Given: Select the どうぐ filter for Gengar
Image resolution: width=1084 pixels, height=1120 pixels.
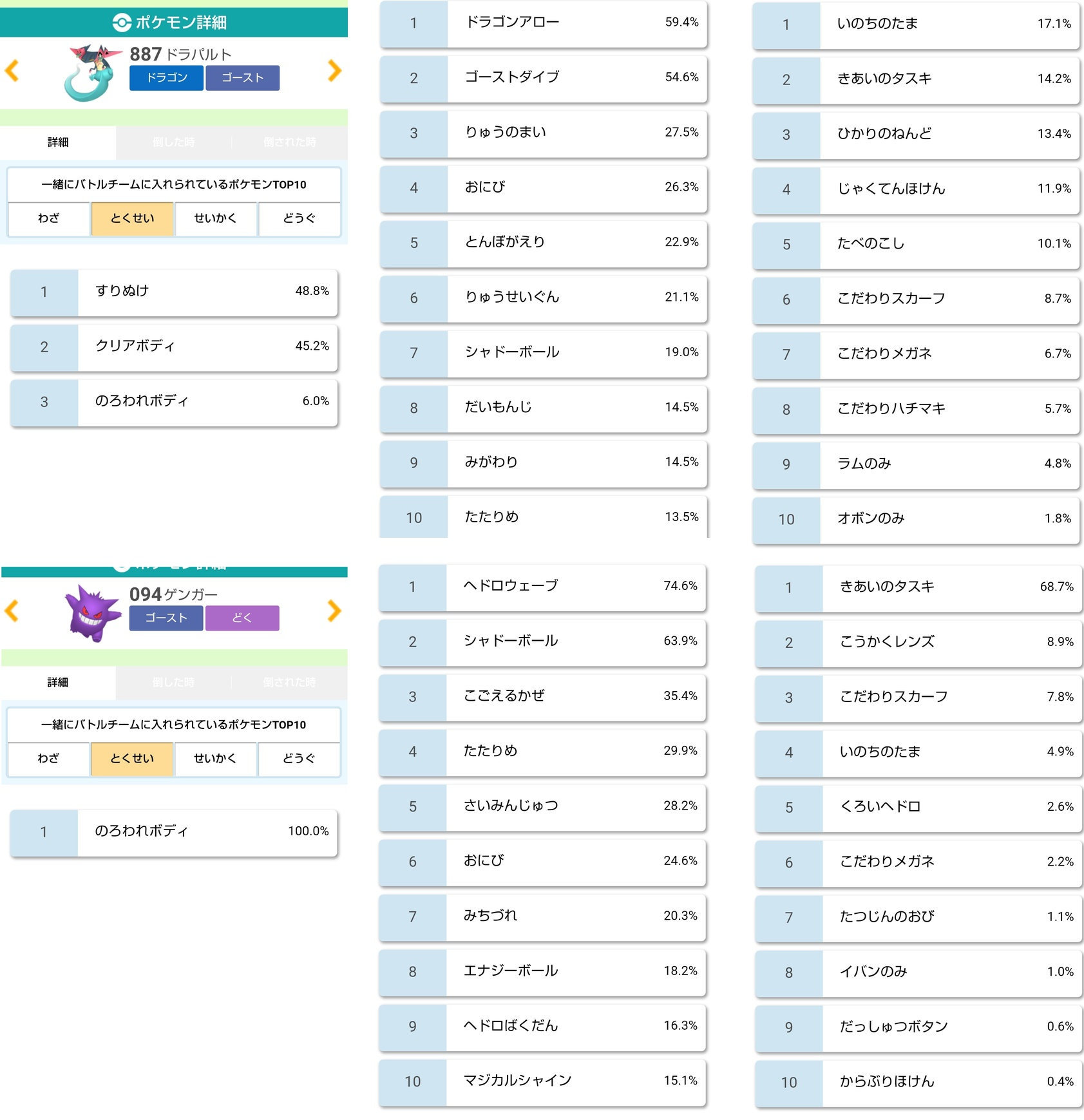Looking at the screenshot, I should pyautogui.click(x=299, y=759).
